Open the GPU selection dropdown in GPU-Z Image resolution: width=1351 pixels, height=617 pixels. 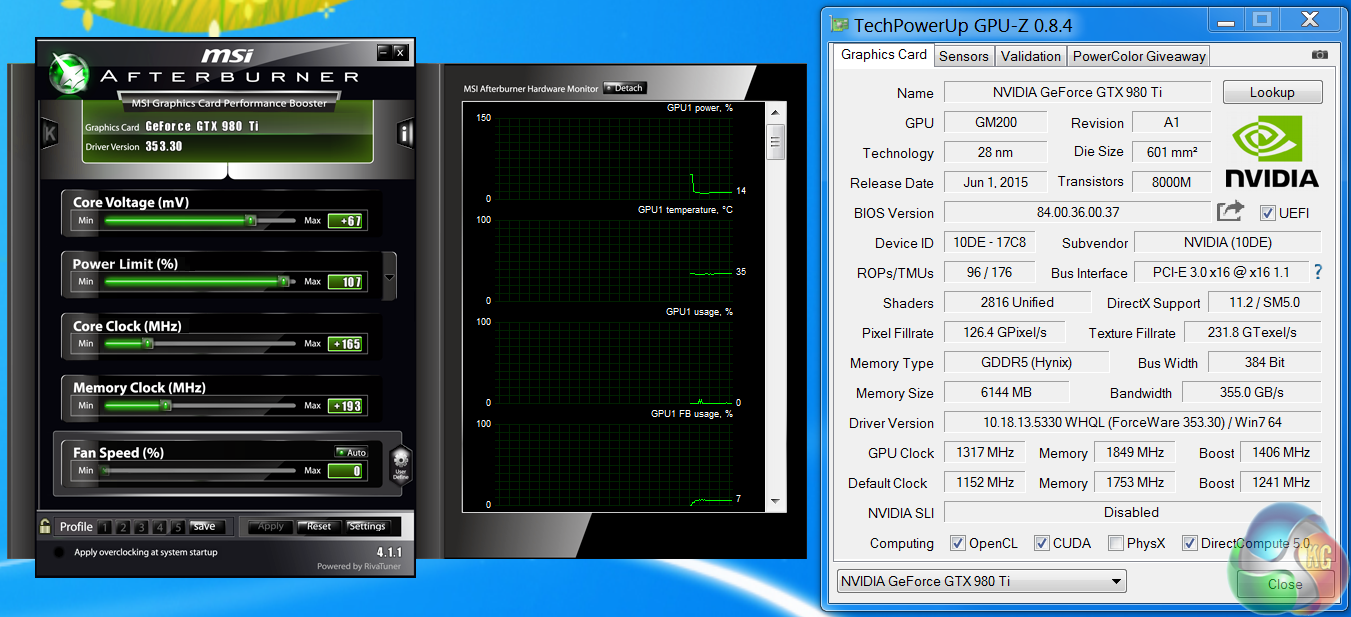(x=981, y=581)
